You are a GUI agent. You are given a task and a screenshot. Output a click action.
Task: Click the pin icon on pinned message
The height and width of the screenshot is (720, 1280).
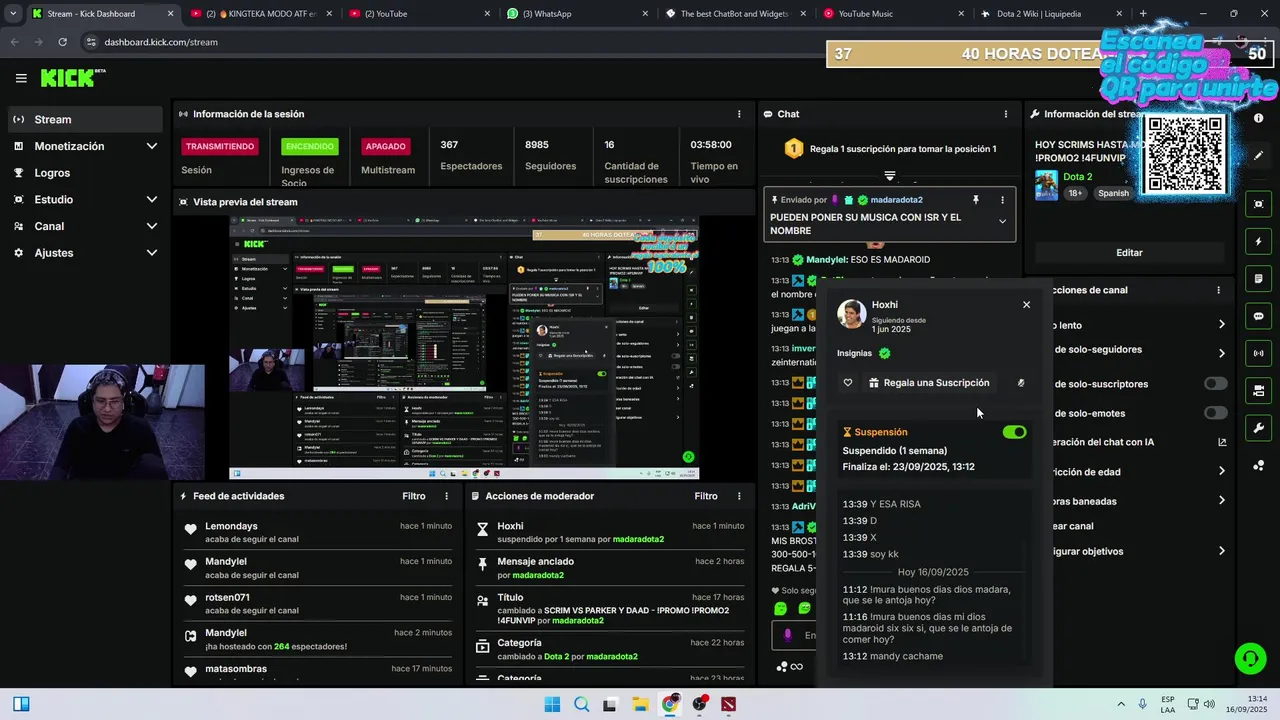tap(975, 200)
